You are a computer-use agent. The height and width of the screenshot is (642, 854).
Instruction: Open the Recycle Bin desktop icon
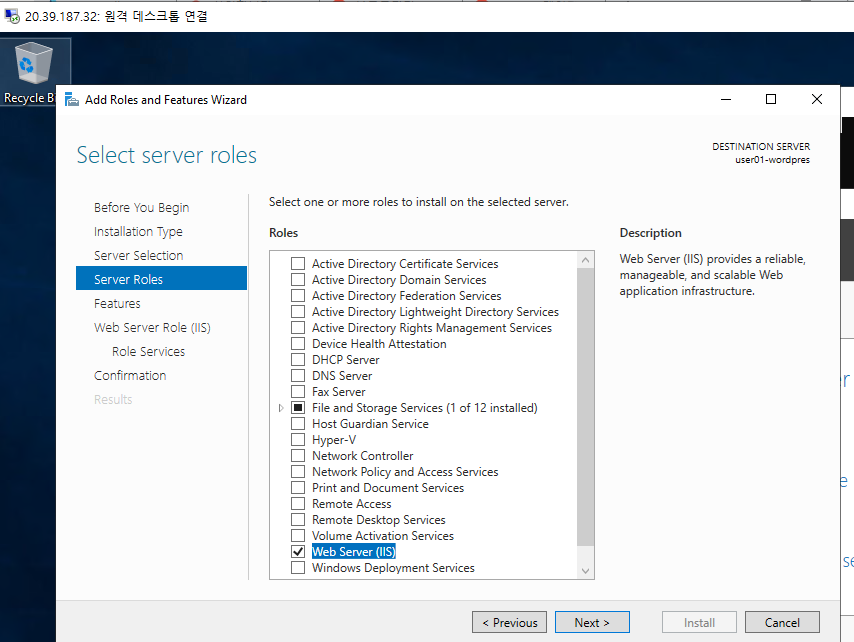point(33,71)
